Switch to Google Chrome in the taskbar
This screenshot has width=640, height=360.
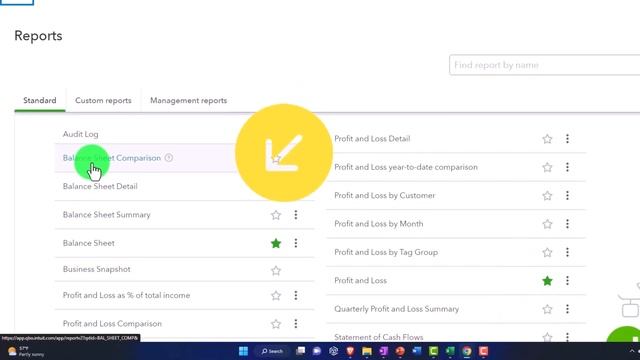pos(467,351)
